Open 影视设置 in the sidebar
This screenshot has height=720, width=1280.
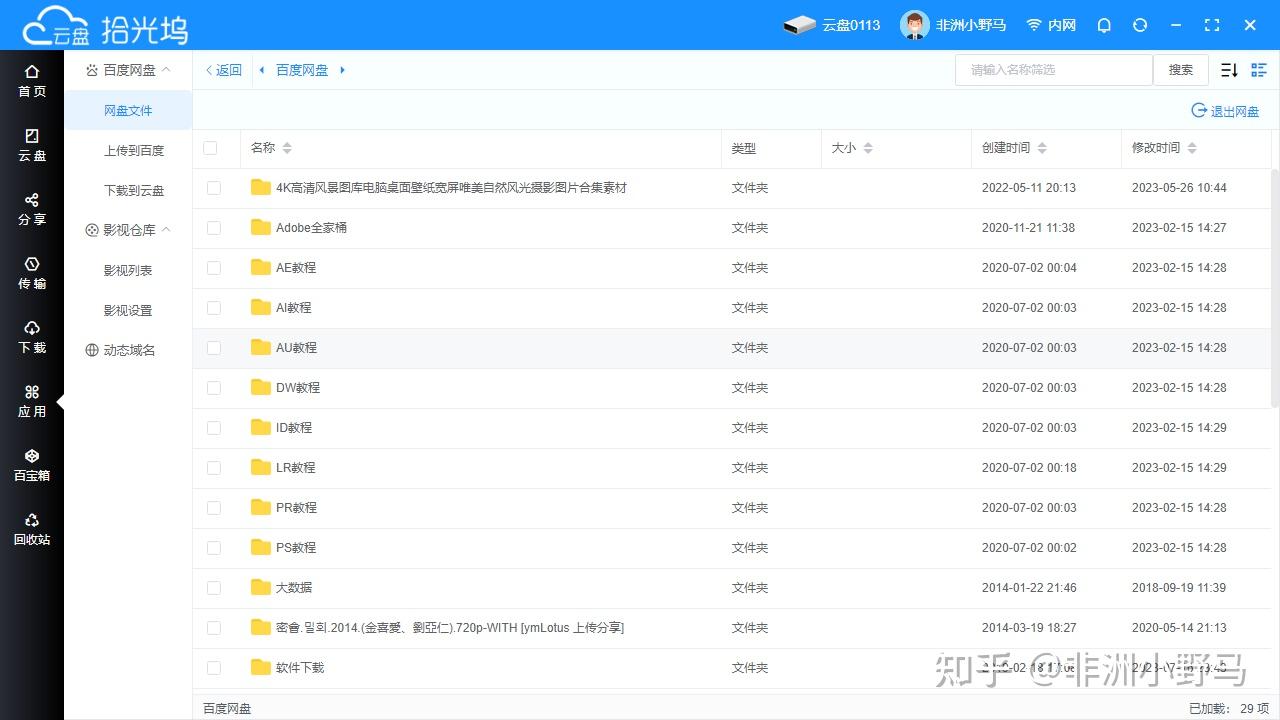click(127, 310)
